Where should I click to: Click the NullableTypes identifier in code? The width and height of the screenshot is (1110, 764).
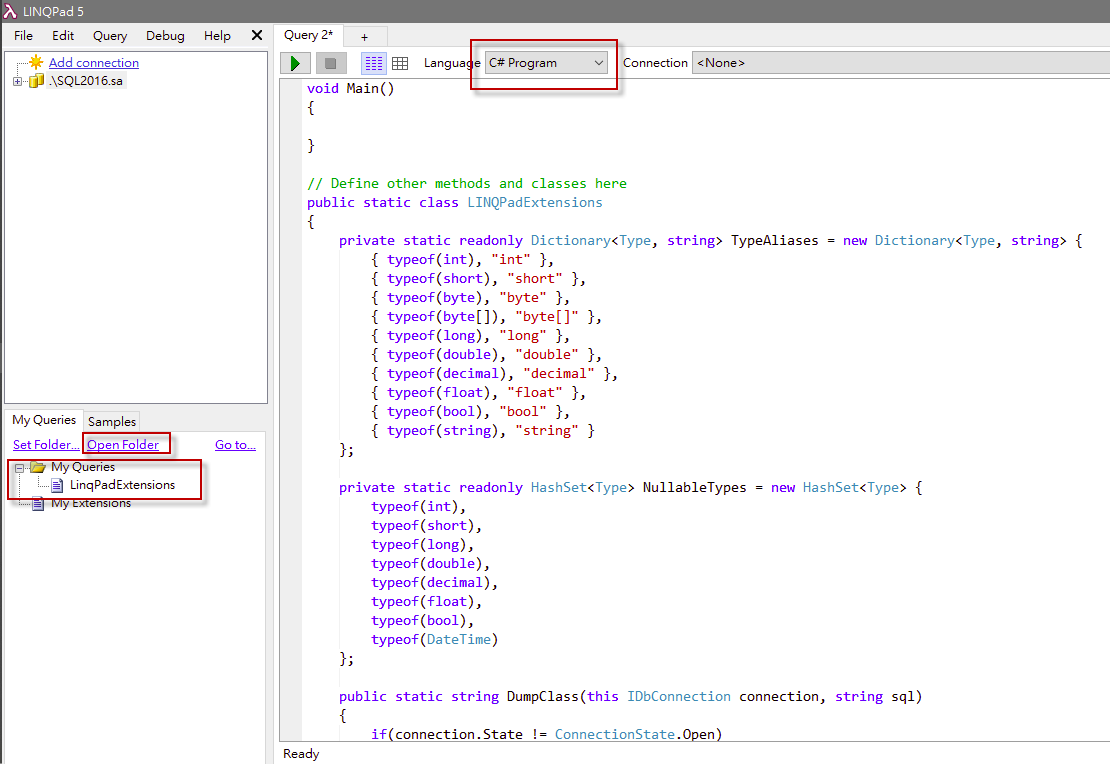[x=694, y=488]
